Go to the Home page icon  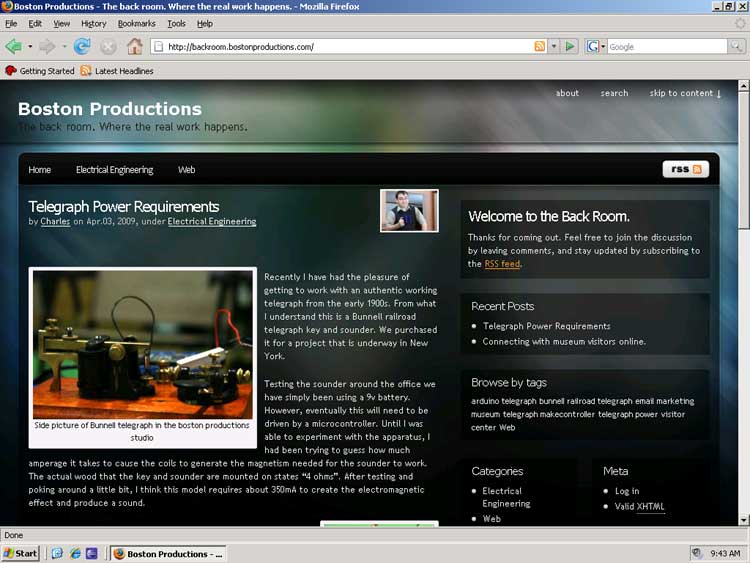[x=134, y=46]
